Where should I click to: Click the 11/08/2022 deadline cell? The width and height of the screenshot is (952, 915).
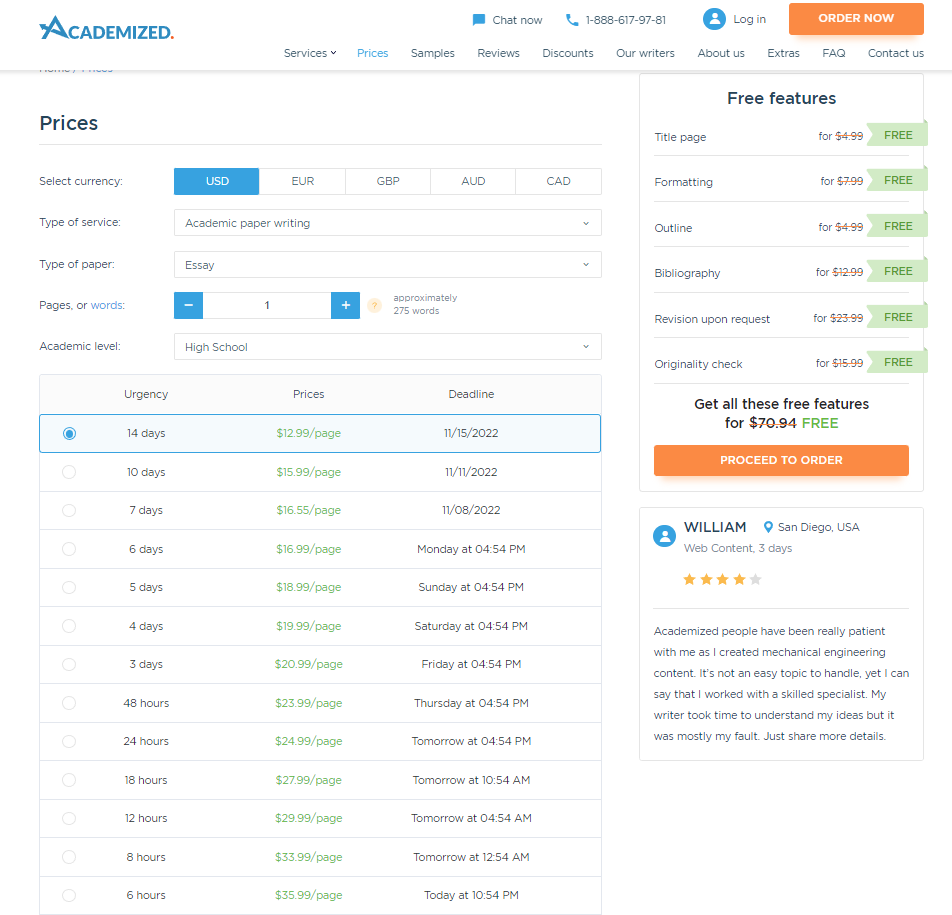point(471,511)
